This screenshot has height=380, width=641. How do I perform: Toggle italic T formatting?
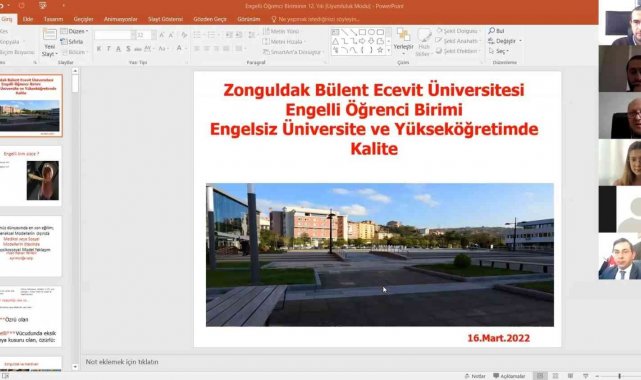click(x=108, y=49)
